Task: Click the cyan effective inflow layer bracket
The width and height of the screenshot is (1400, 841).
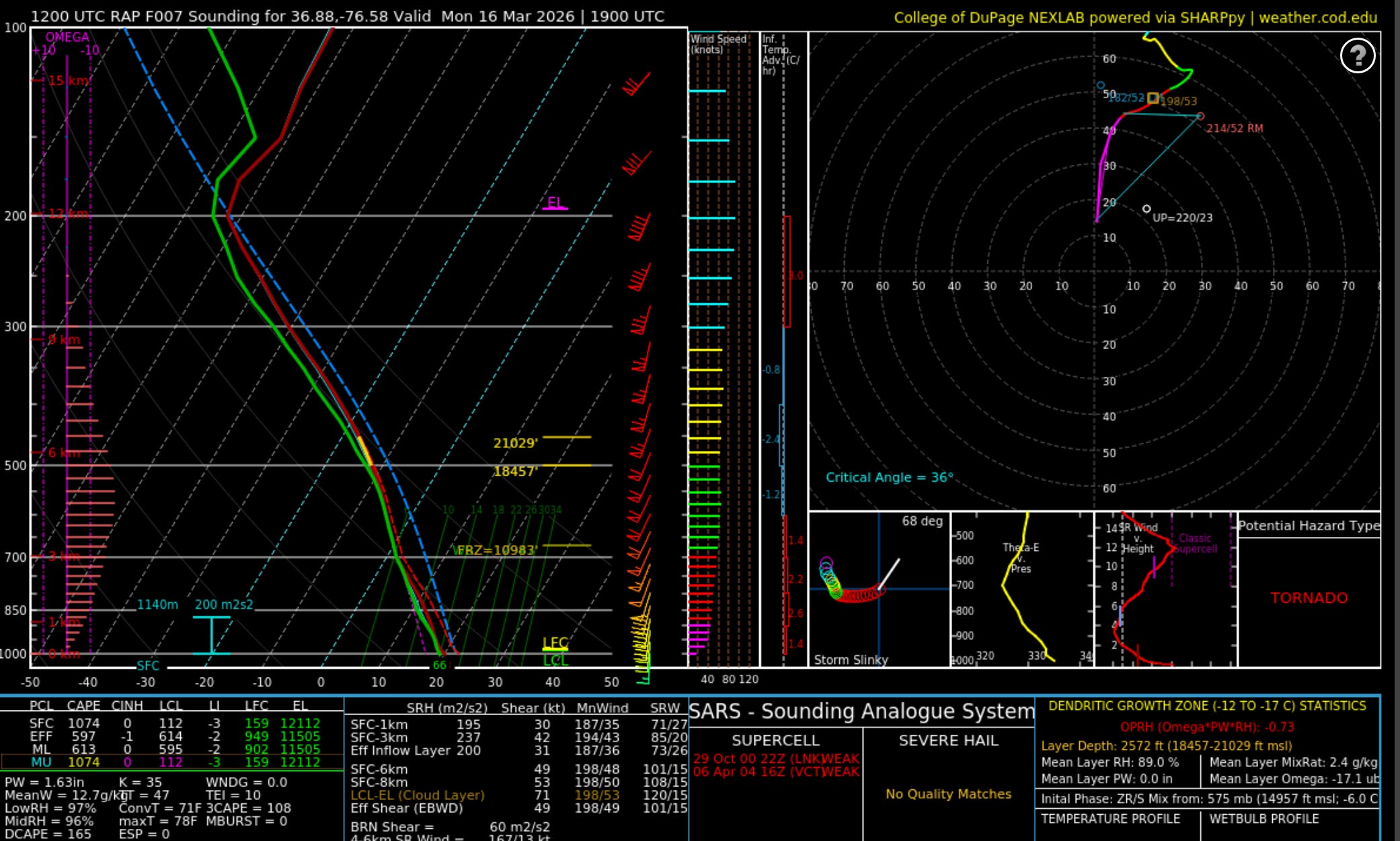Action: pyautogui.click(x=211, y=635)
